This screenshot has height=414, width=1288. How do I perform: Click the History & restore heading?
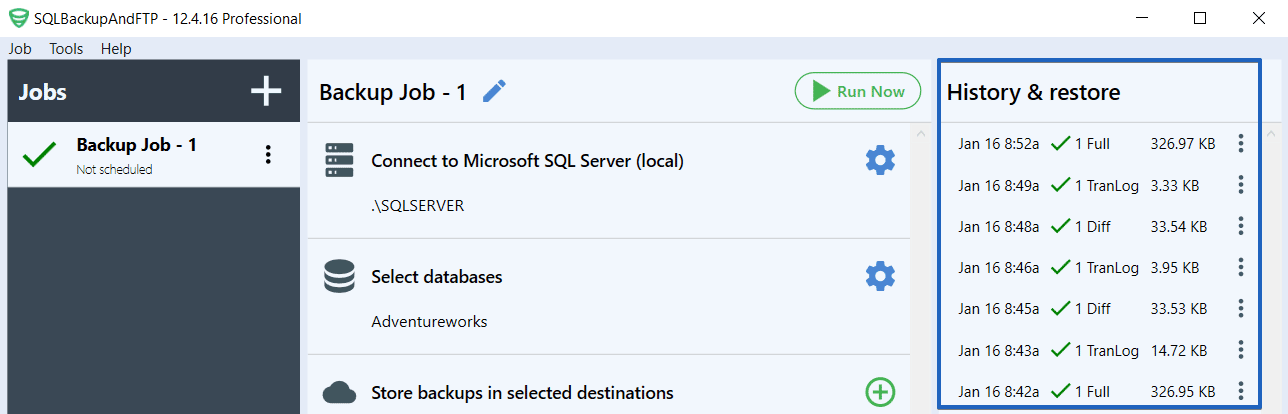1033,92
